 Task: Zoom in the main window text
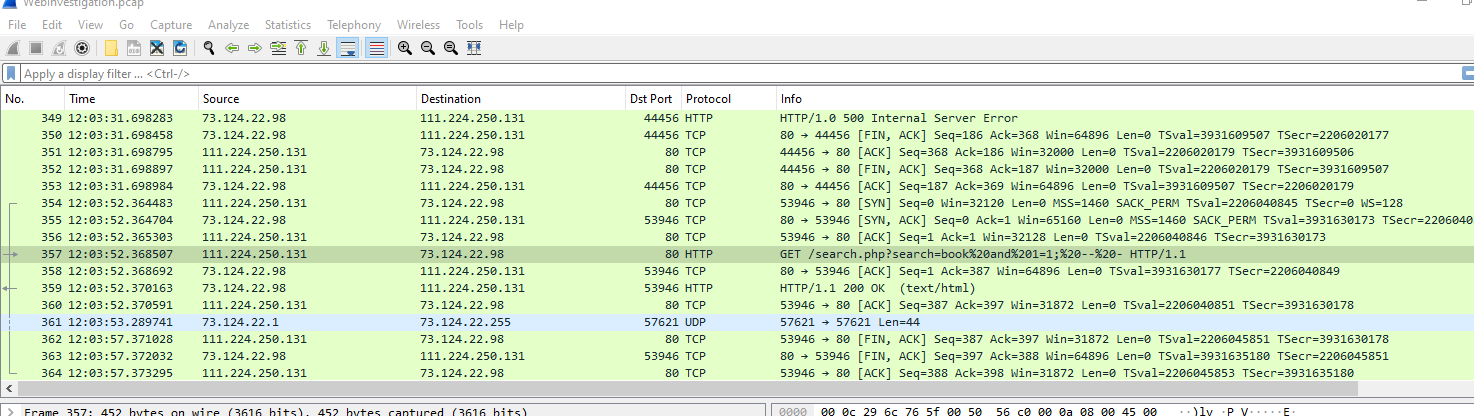click(405, 48)
